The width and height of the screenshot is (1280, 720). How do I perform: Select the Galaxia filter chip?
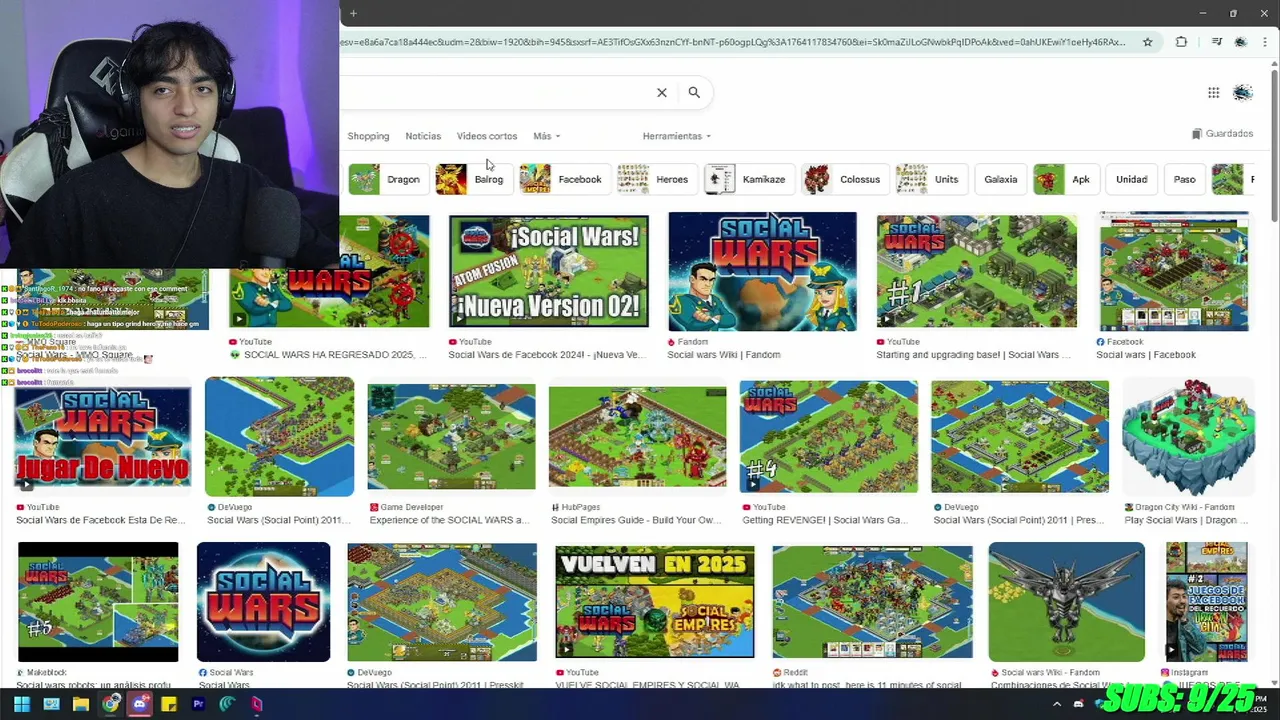1000,179
